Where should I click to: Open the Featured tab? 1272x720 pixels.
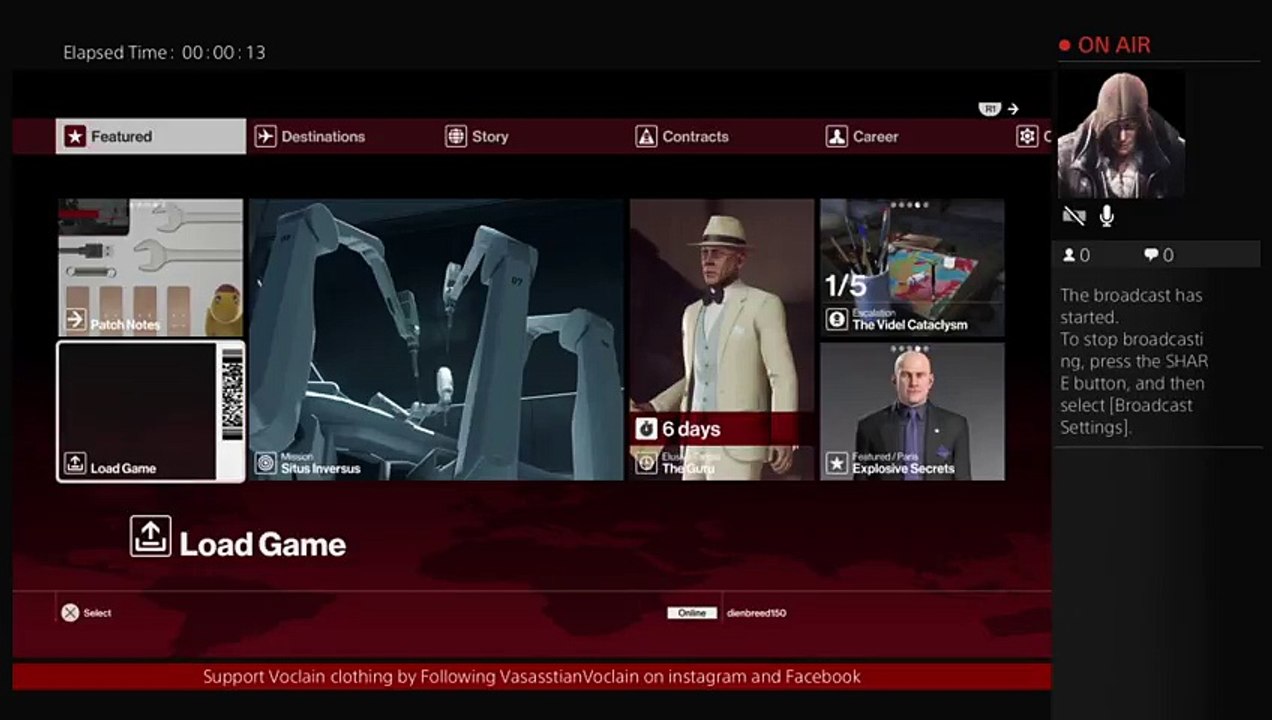coord(150,136)
